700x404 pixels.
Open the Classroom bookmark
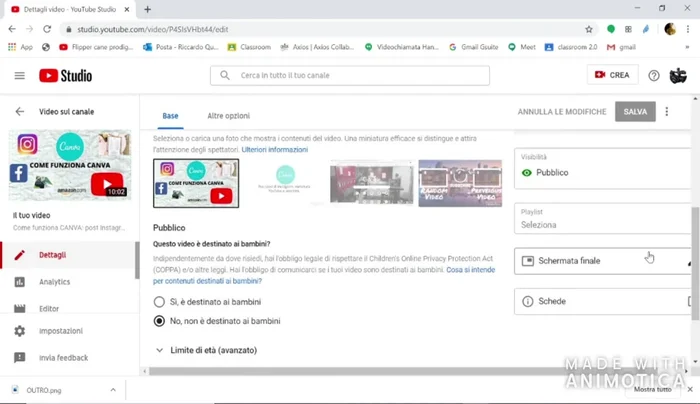coord(249,47)
